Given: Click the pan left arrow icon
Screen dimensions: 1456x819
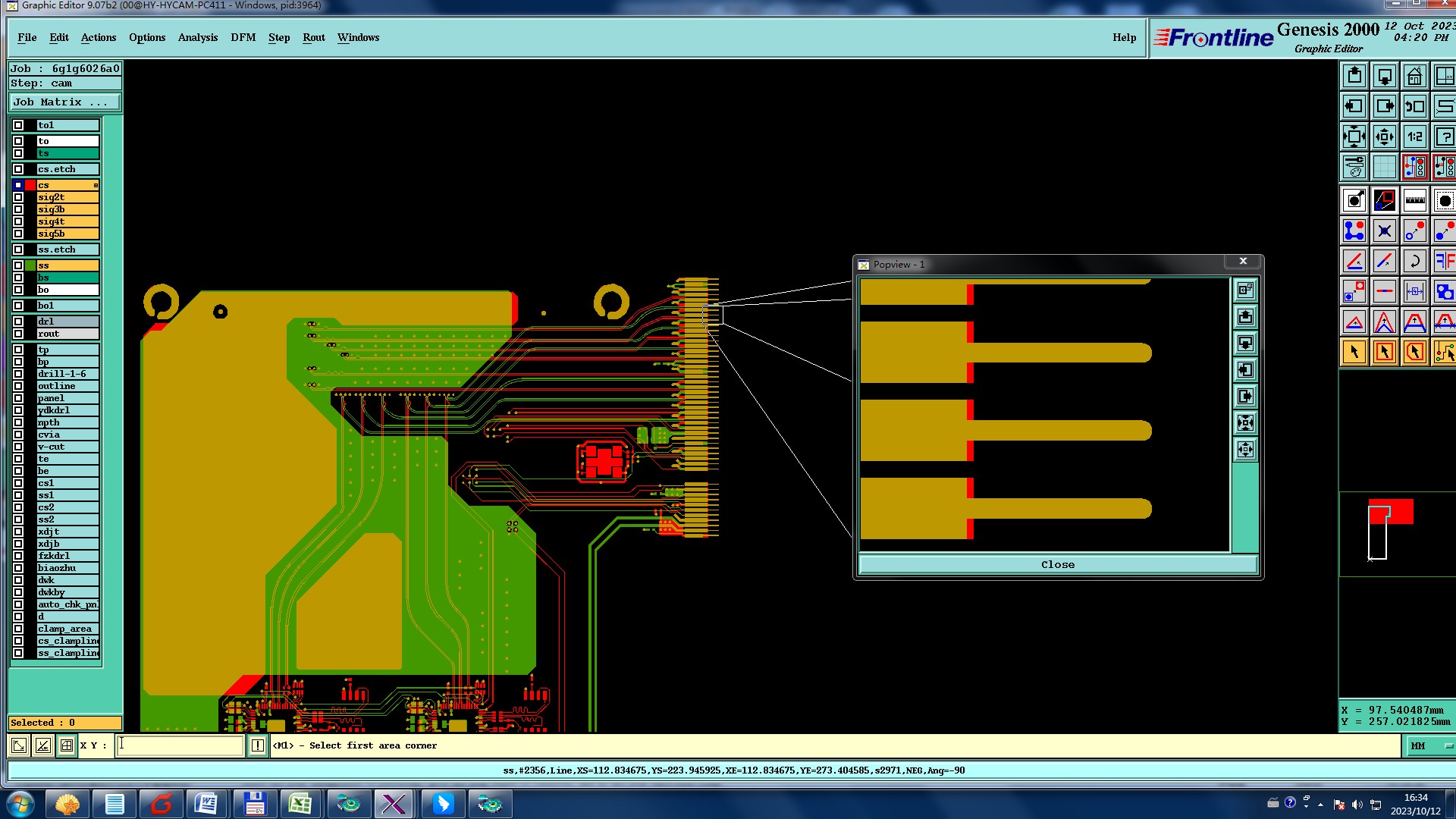Looking at the screenshot, I should click(x=1354, y=107).
